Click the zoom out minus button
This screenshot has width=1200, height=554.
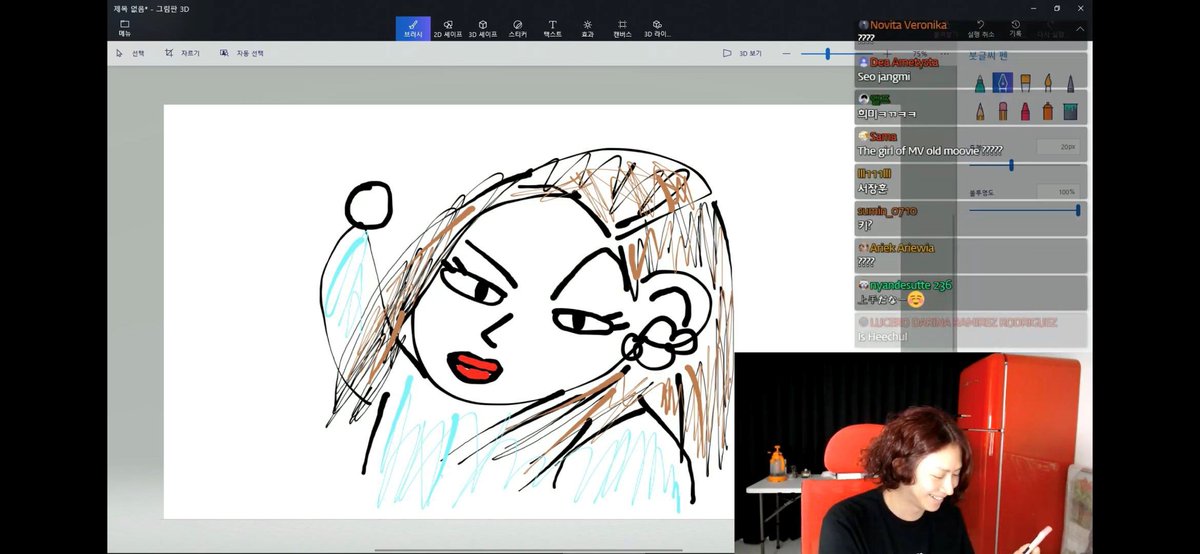click(x=786, y=53)
